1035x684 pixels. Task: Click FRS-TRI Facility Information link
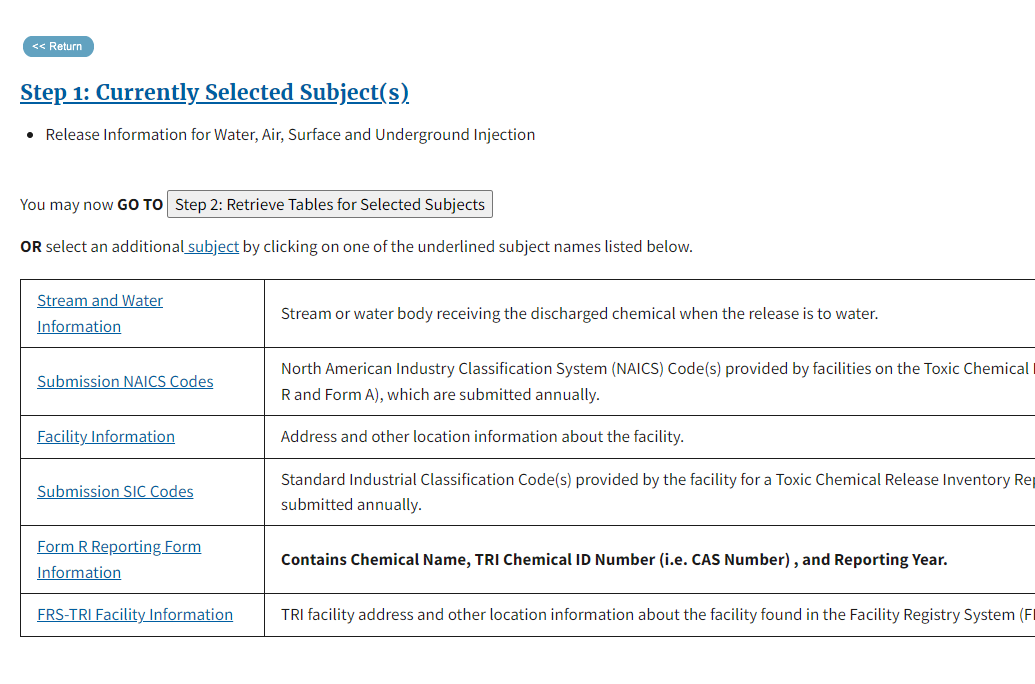(134, 614)
